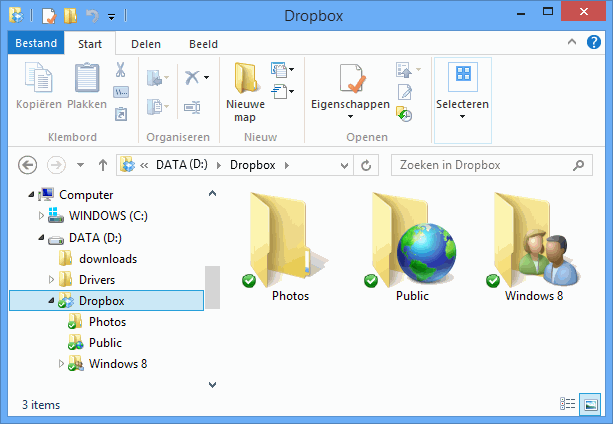The image size is (613, 424).
Task: Expand the WINDOWS (C:) node
Action: (x=41, y=215)
